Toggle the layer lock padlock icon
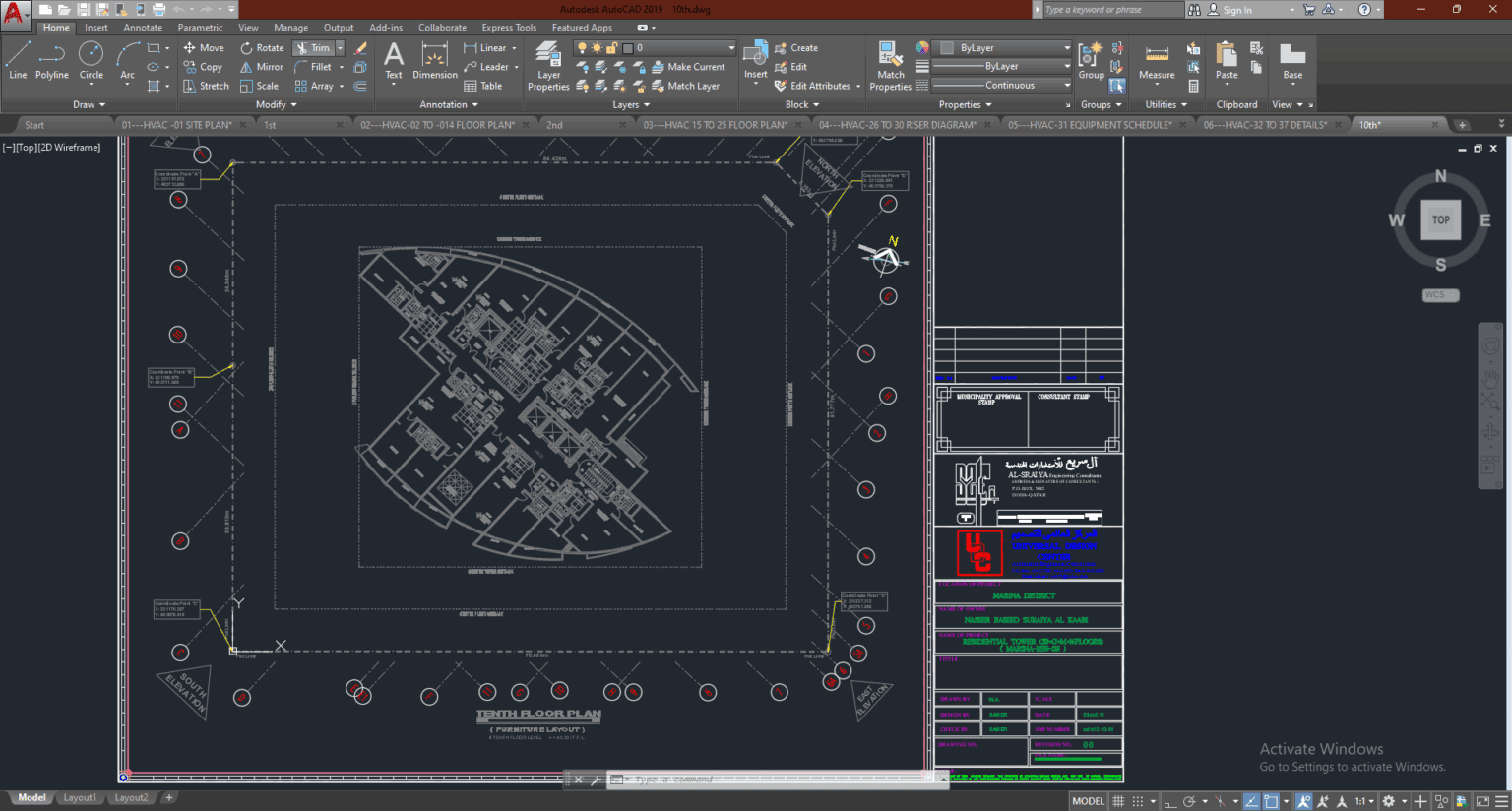This screenshot has height=811, width=1512. (611, 47)
